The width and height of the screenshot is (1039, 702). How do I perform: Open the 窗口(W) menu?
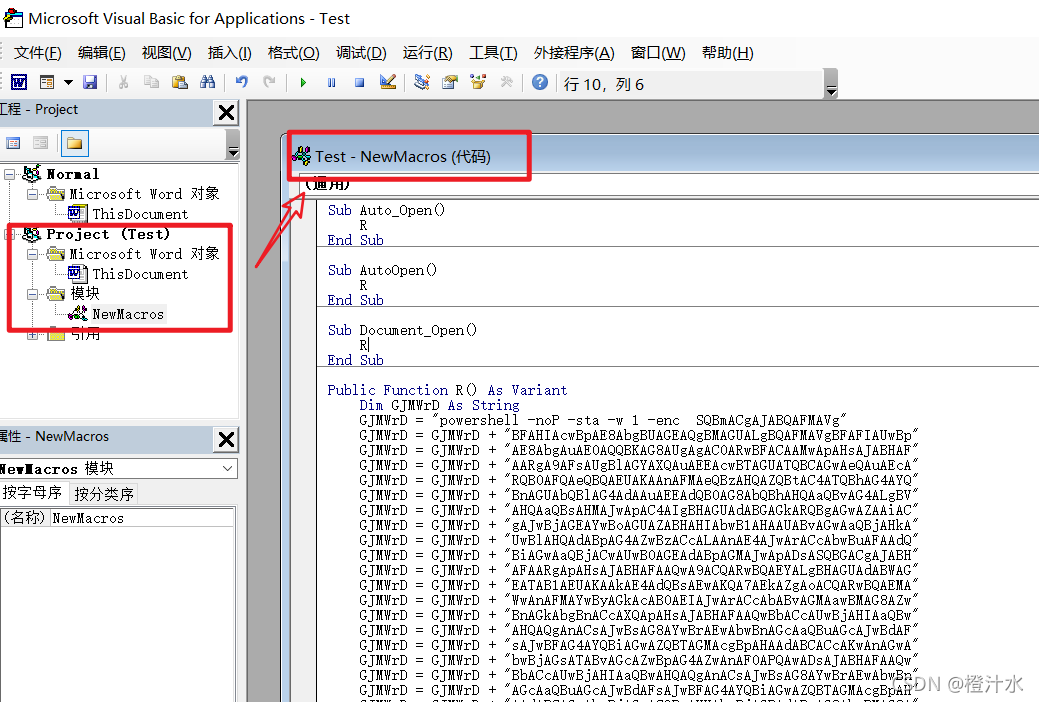pos(658,53)
